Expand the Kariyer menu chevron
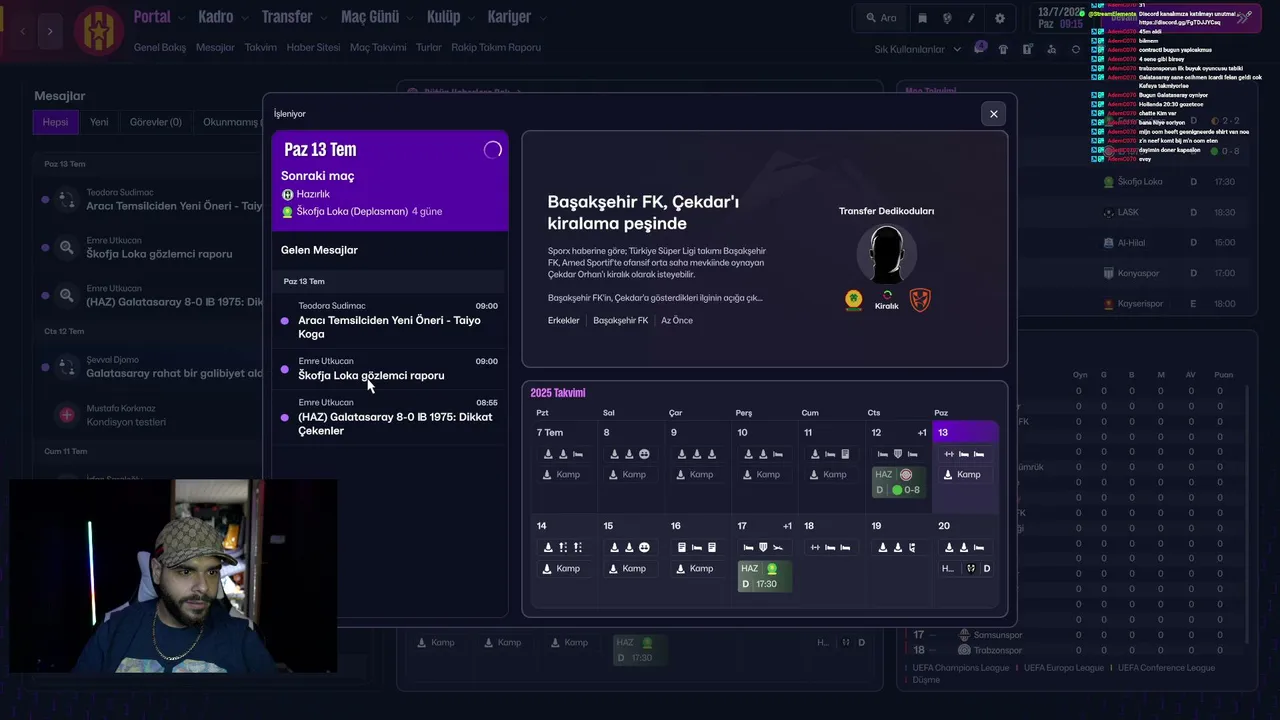The image size is (1280, 720). pos(542,18)
